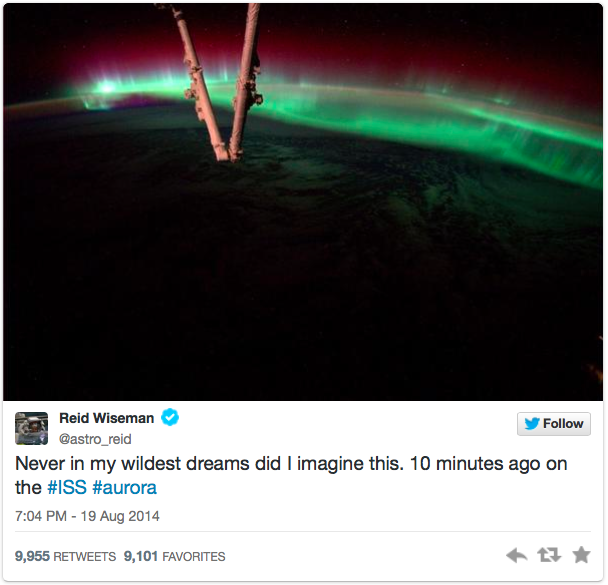This screenshot has width=608, height=585.
Task: Open the 7:04 PM timestamp permalink
Action: coord(41,516)
